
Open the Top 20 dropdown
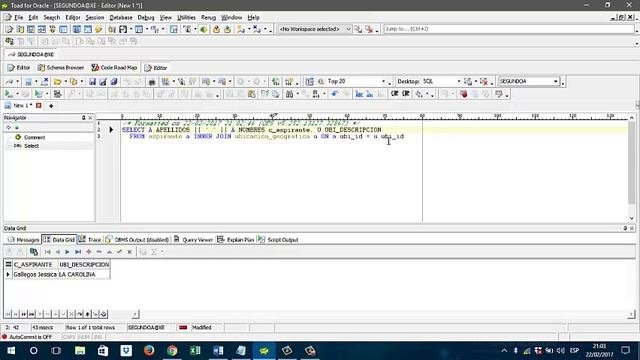[x=383, y=82]
